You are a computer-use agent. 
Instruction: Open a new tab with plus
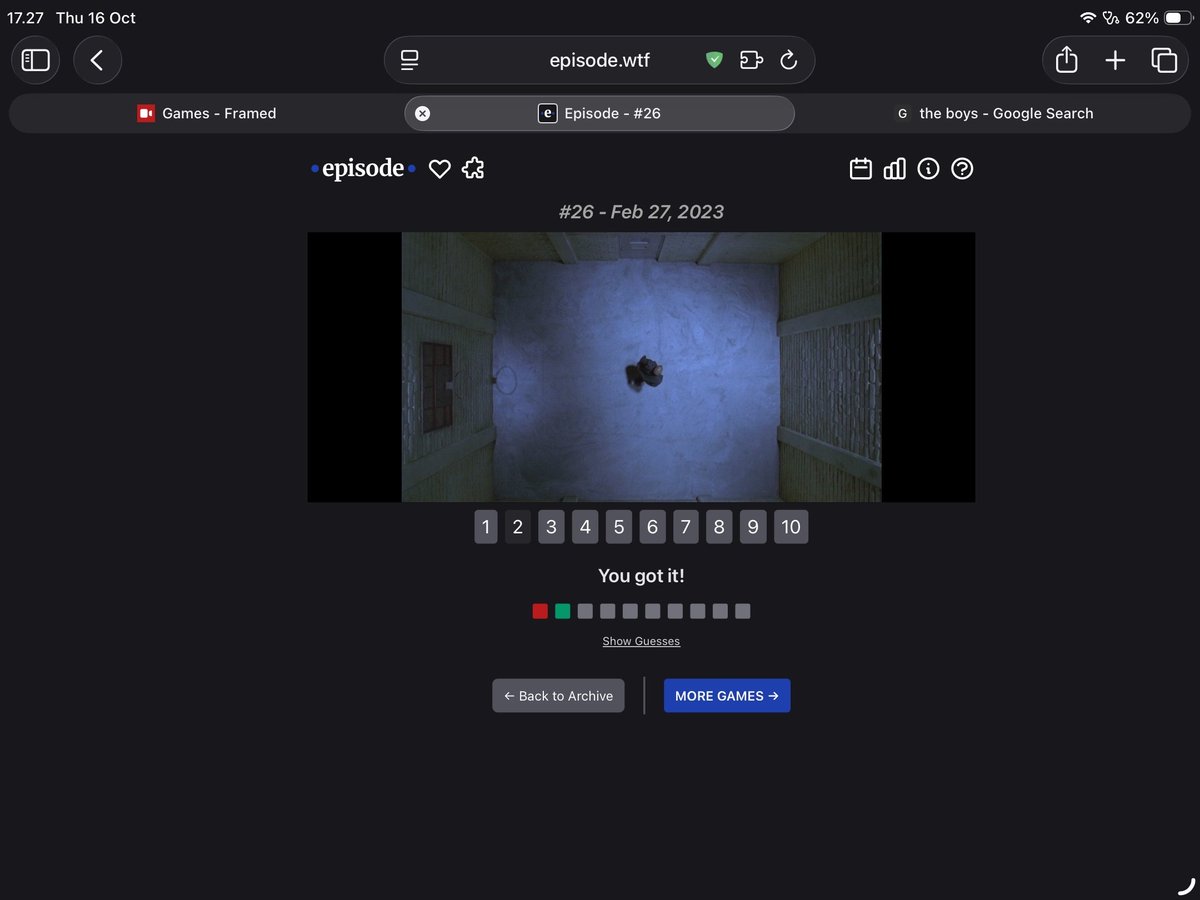pyautogui.click(x=1115, y=60)
